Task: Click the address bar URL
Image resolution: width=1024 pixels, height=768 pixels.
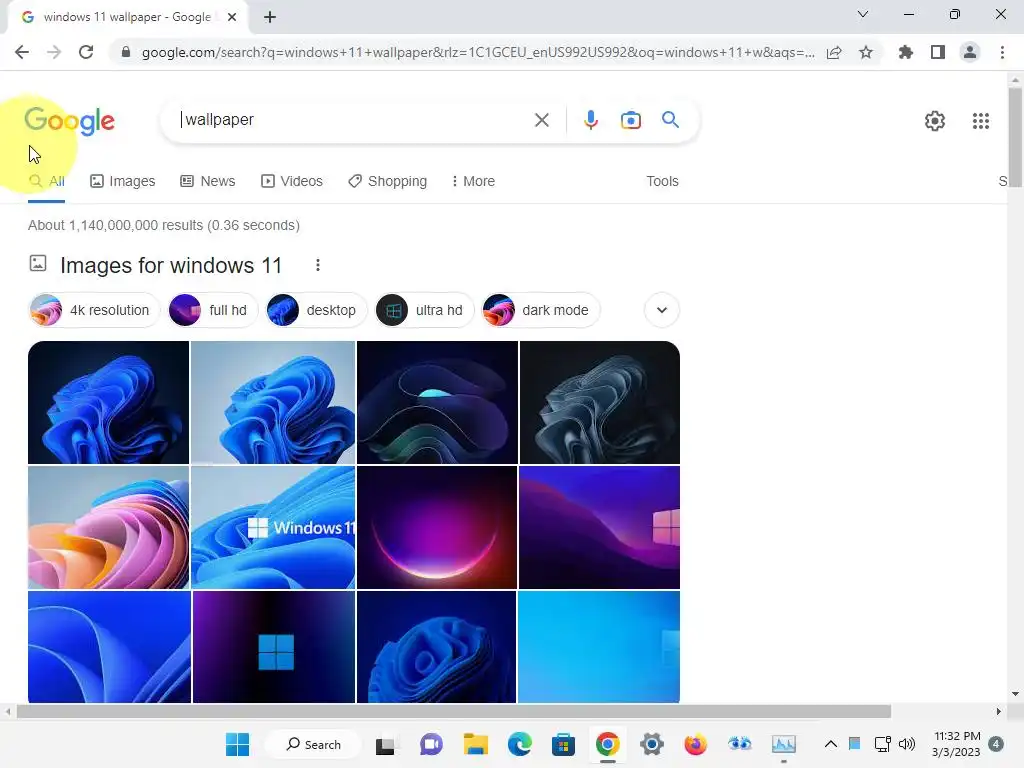Action: tap(478, 52)
